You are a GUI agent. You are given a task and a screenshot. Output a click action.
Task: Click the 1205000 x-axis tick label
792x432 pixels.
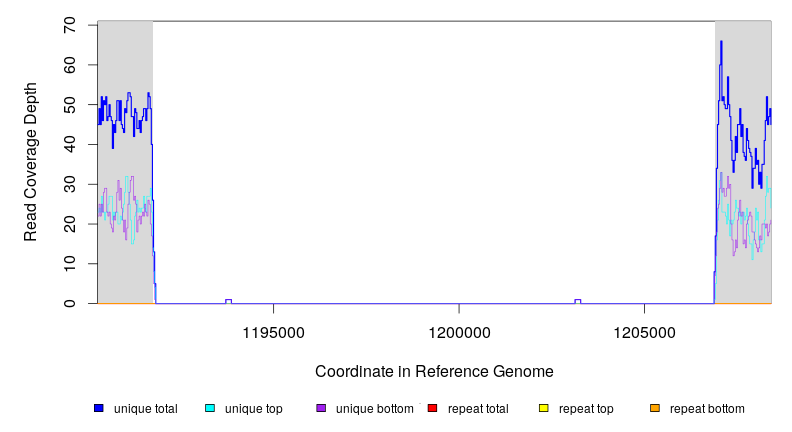tap(644, 331)
